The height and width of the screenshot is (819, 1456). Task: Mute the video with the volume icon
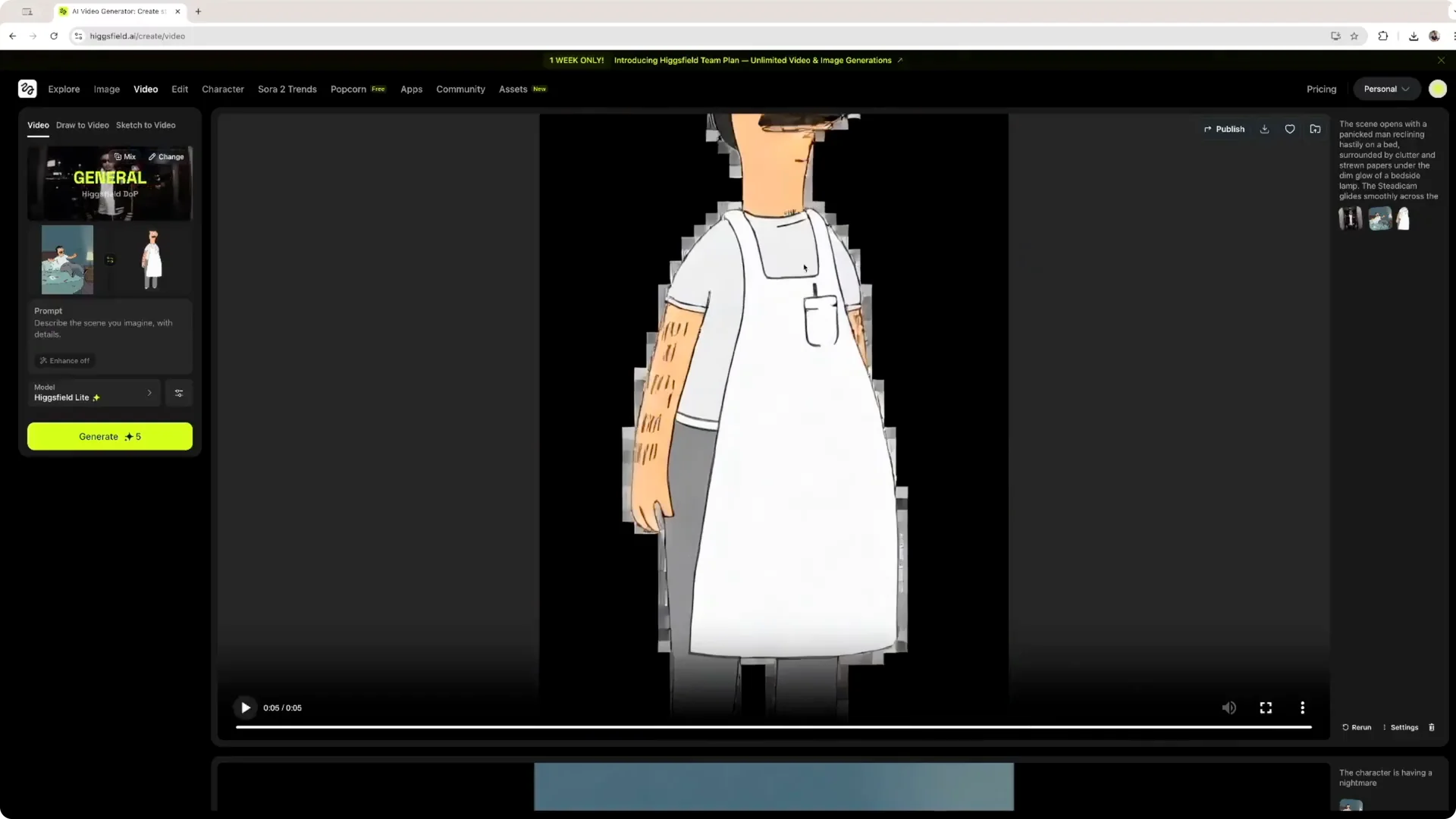click(x=1229, y=708)
